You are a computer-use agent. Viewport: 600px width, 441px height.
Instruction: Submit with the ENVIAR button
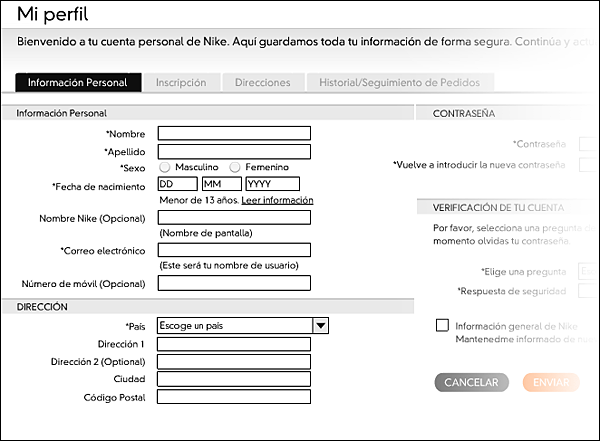click(x=551, y=382)
